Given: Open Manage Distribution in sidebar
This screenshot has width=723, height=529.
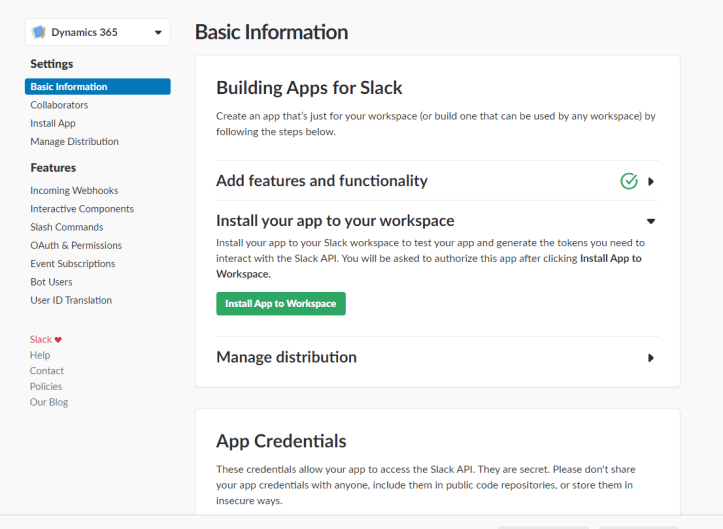Looking at the screenshot, I should tap(74, 142).
